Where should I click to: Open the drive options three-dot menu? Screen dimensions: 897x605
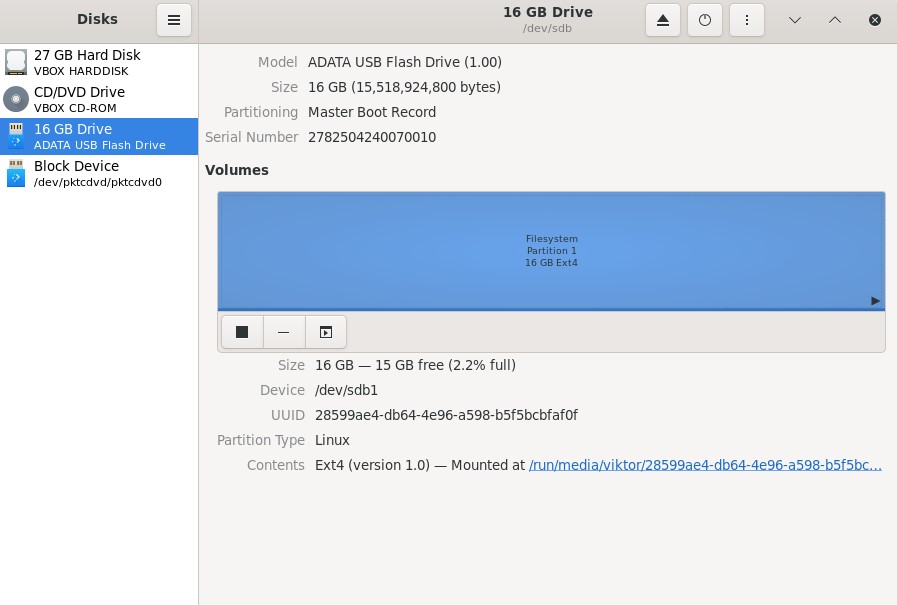click(747, 20)
